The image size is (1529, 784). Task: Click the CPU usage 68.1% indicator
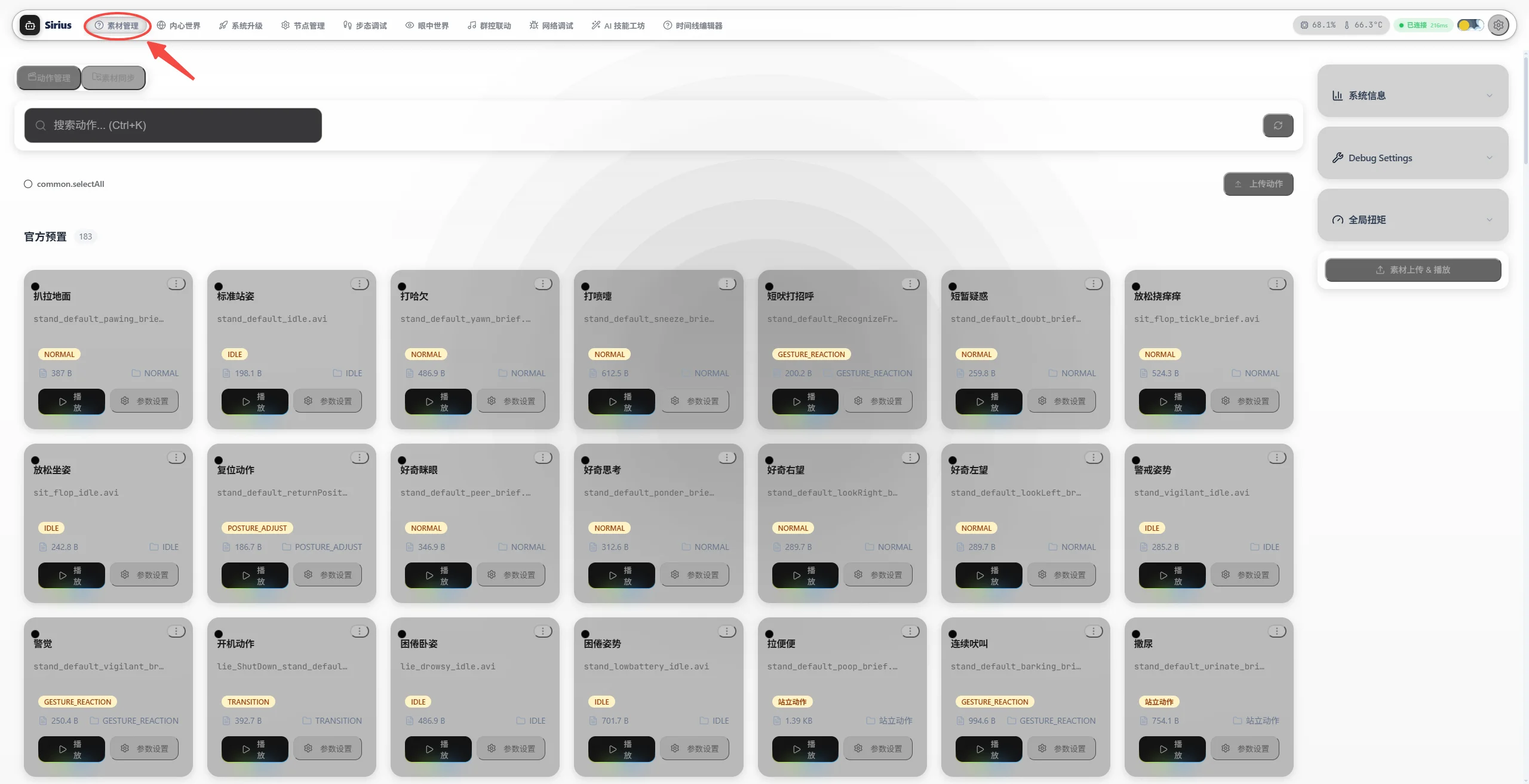1318,25
